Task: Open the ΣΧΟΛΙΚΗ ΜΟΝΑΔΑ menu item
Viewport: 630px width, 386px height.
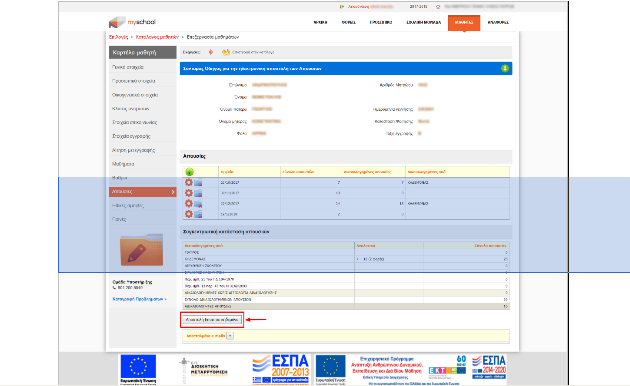Action: [423, 22]
